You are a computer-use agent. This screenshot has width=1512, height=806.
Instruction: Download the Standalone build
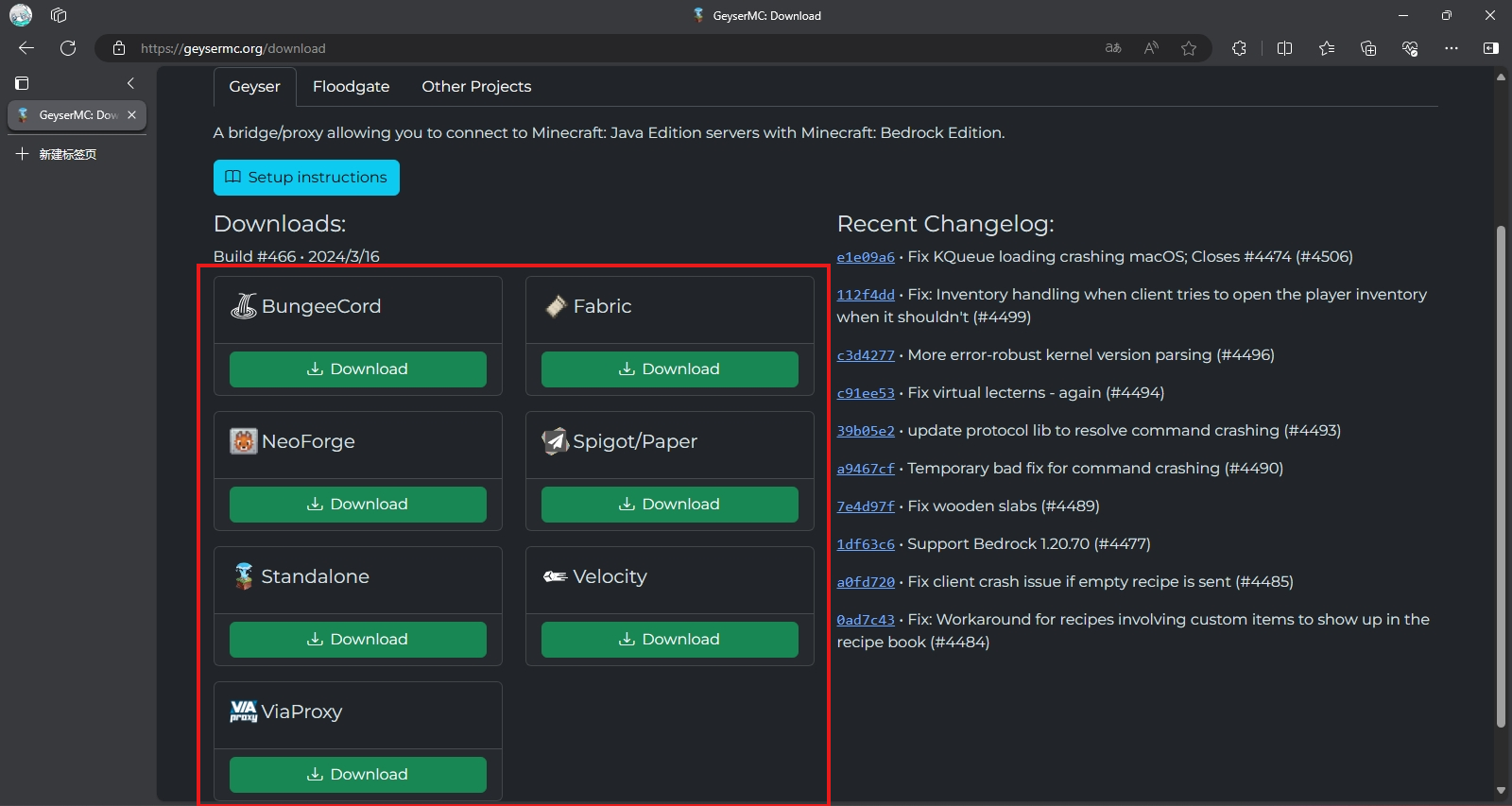pyautogui.click(x=358, y=640)
